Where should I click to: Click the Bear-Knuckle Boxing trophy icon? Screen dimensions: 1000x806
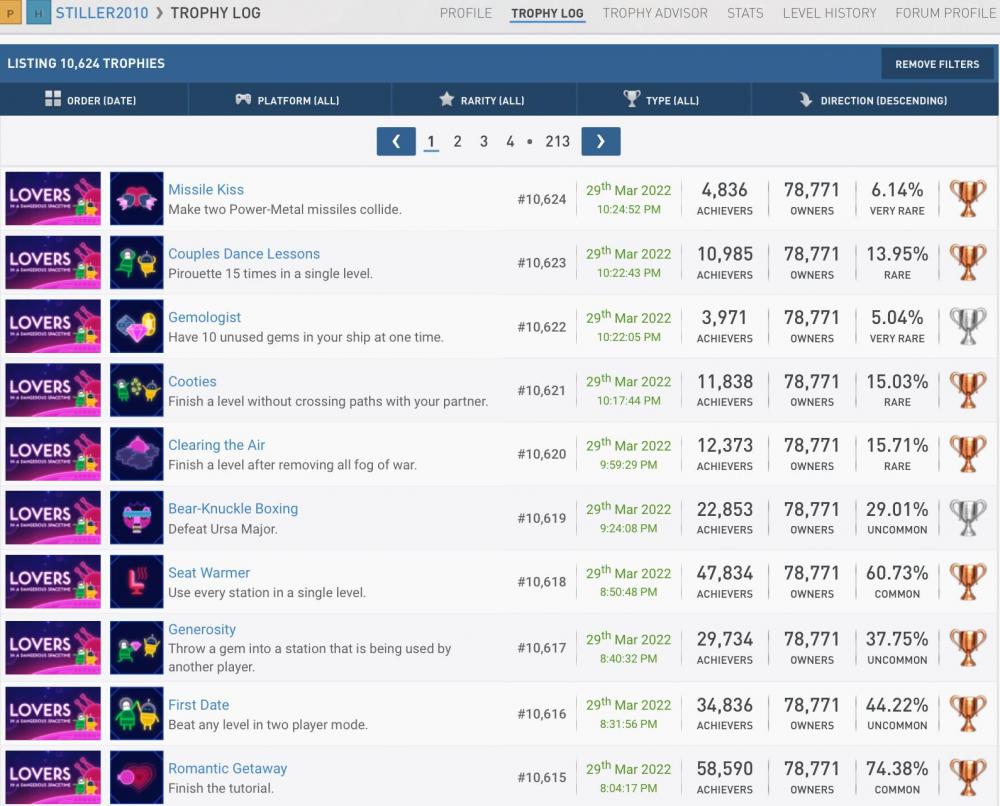(x=136, y=518)
